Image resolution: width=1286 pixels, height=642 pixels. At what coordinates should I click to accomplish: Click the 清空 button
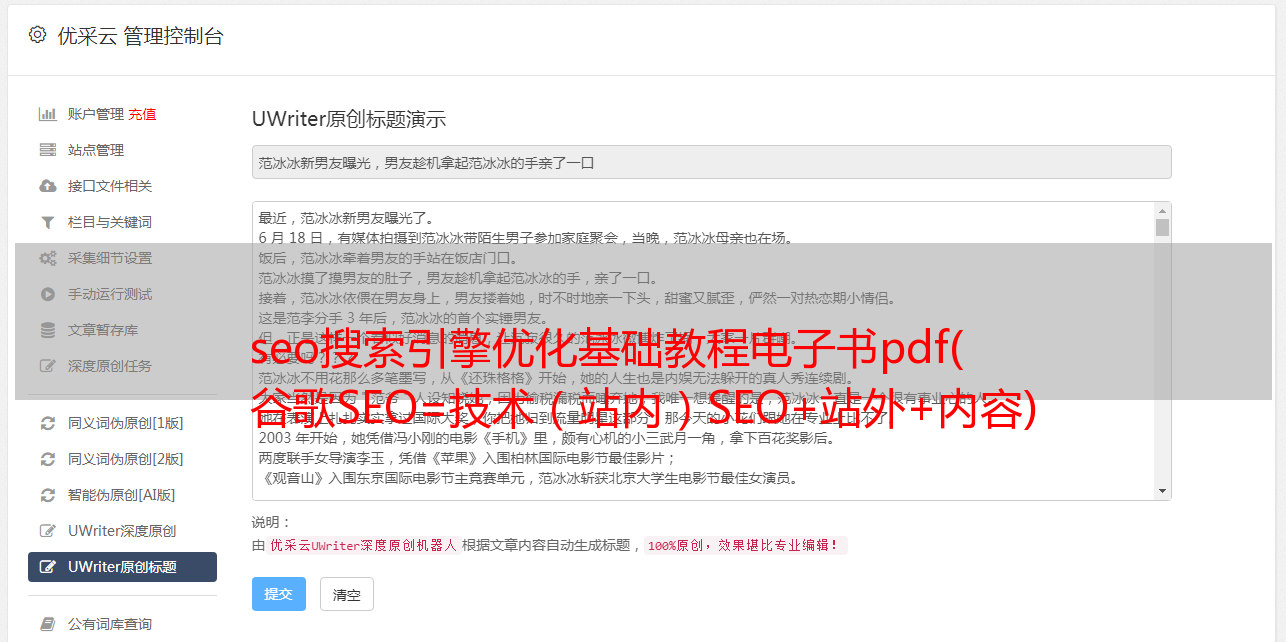coord(347,594)
